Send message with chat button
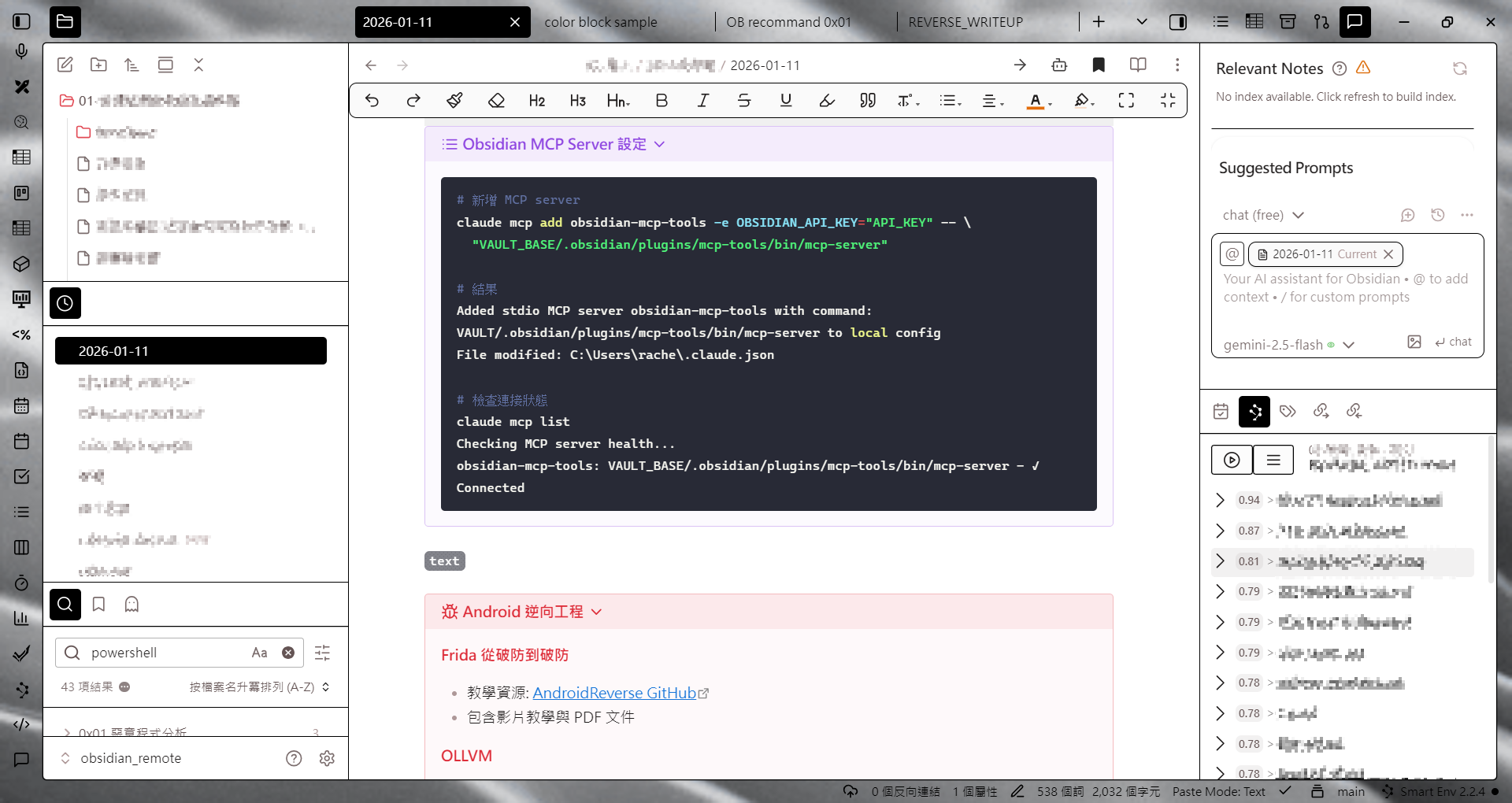This screenshot has width=1512, height=803. pyautogui.click(x=1453, y=342)
